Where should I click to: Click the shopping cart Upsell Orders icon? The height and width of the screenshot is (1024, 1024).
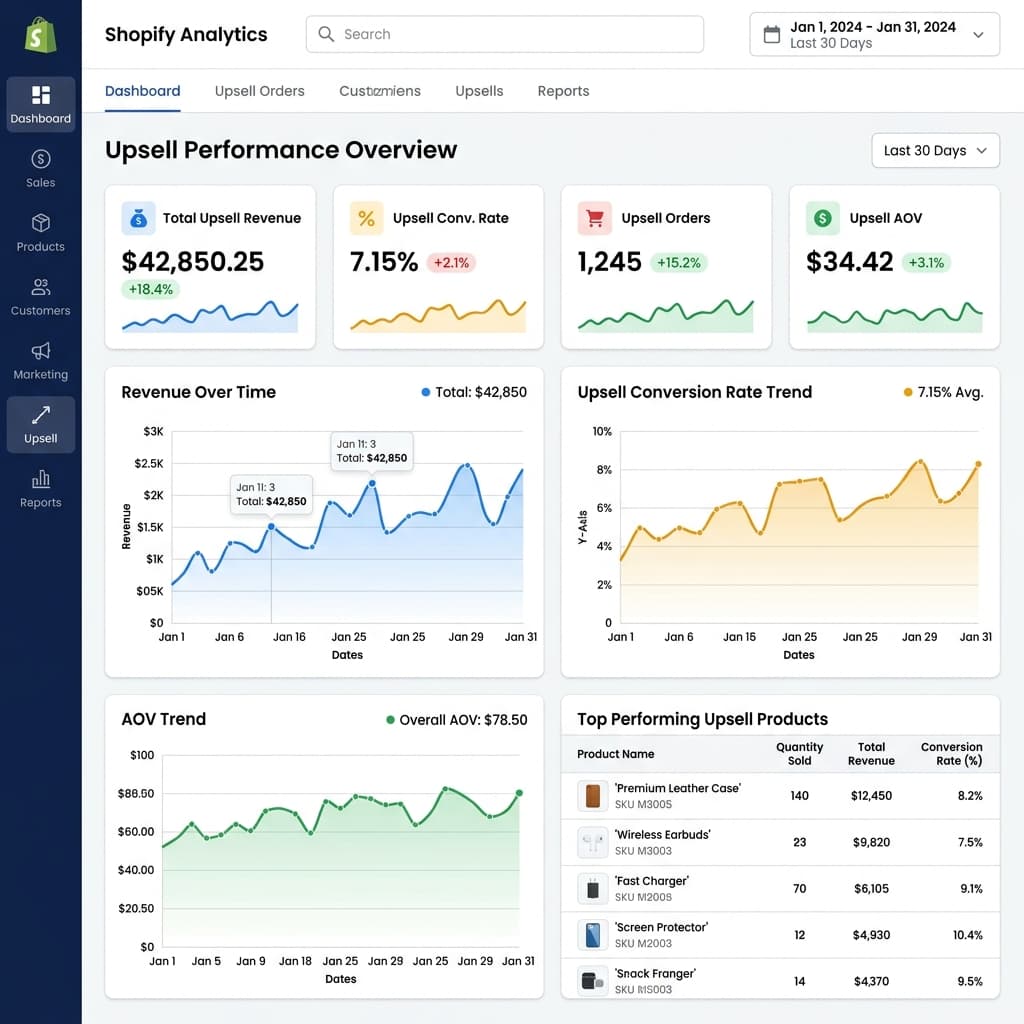pyautogui.click(x=594, y=218)
